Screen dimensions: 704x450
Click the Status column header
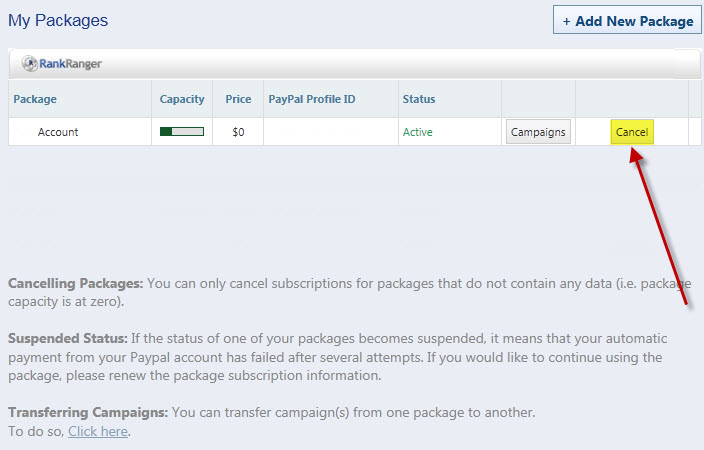419,99
